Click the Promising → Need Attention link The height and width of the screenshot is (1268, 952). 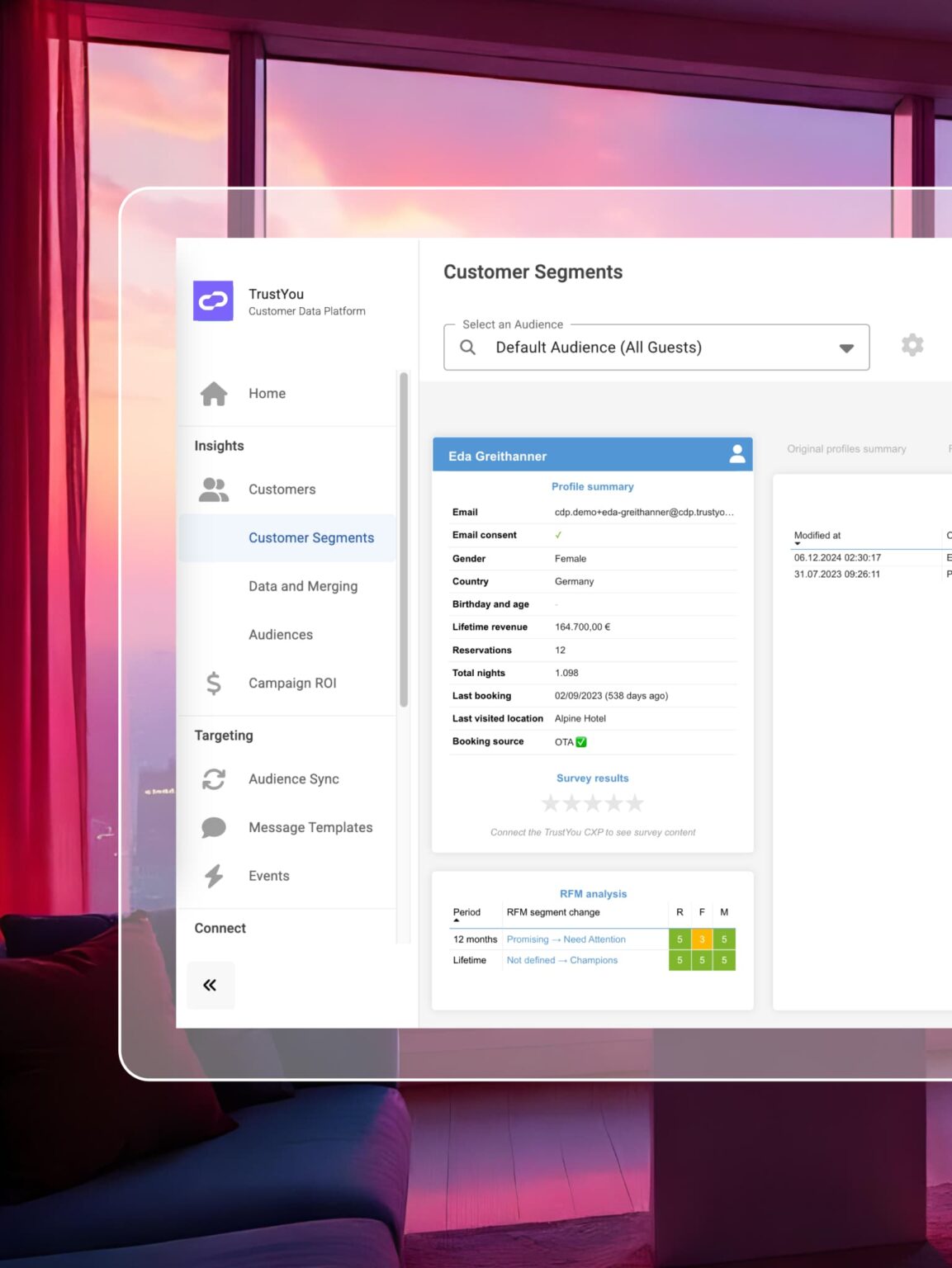[566, 939]
